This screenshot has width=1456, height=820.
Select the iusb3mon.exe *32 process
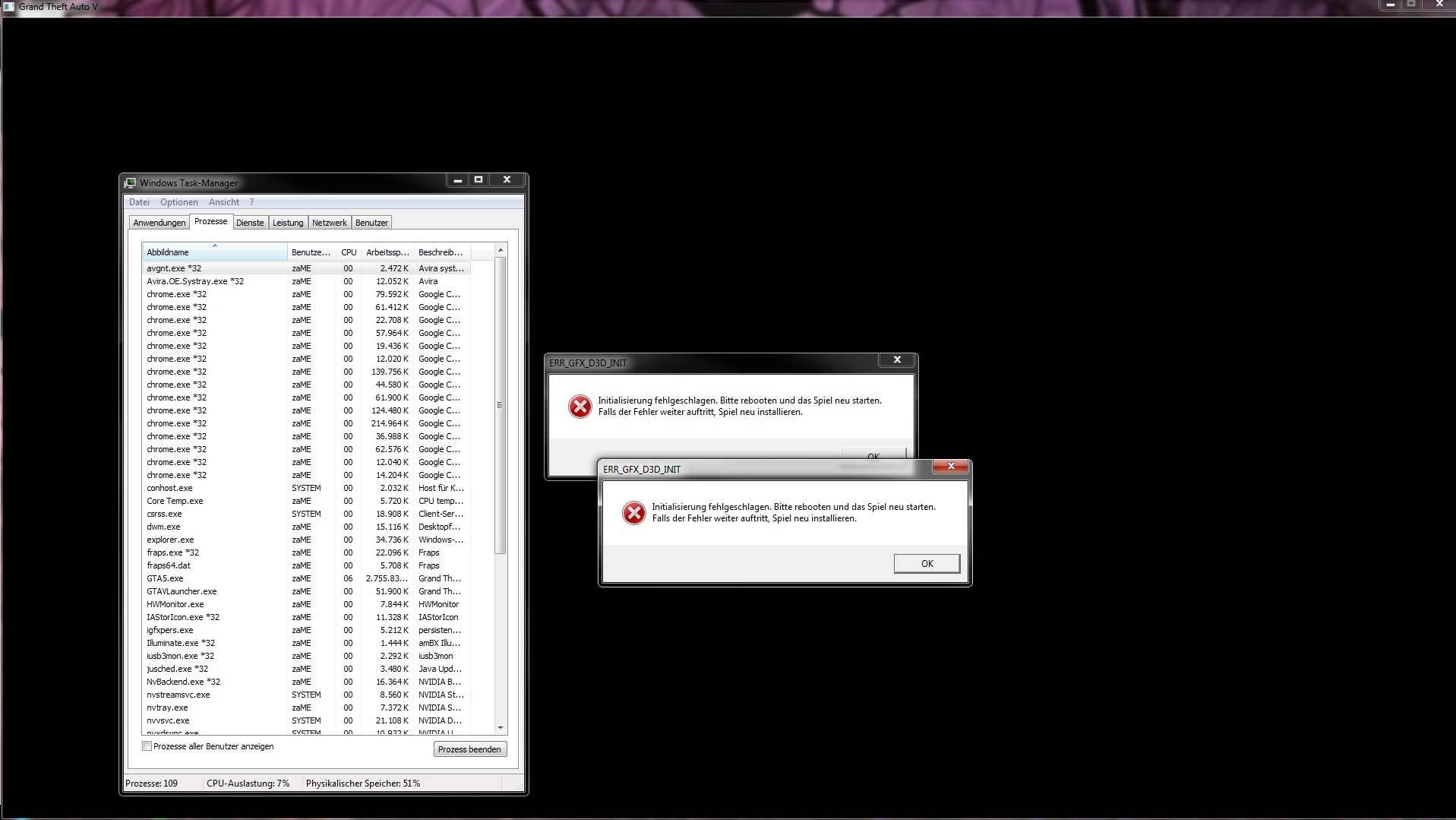(x=306, y=656)
